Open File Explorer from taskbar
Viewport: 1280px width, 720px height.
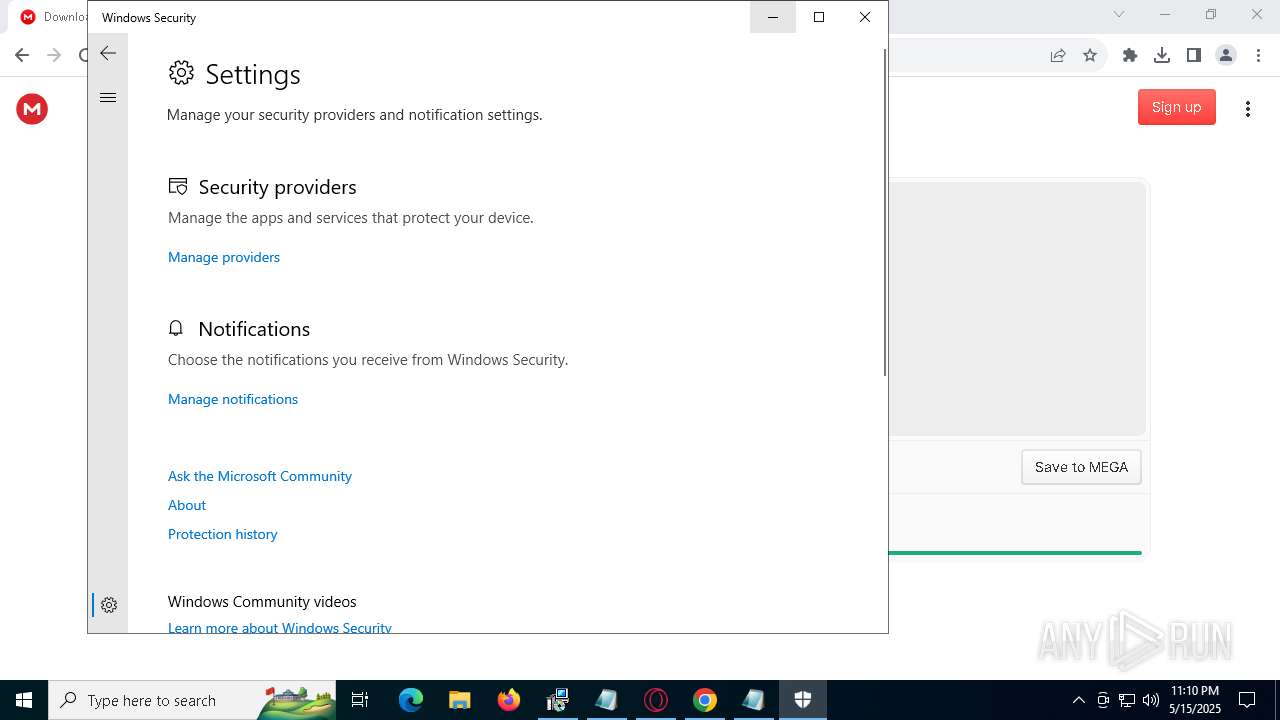coord(459,700)
